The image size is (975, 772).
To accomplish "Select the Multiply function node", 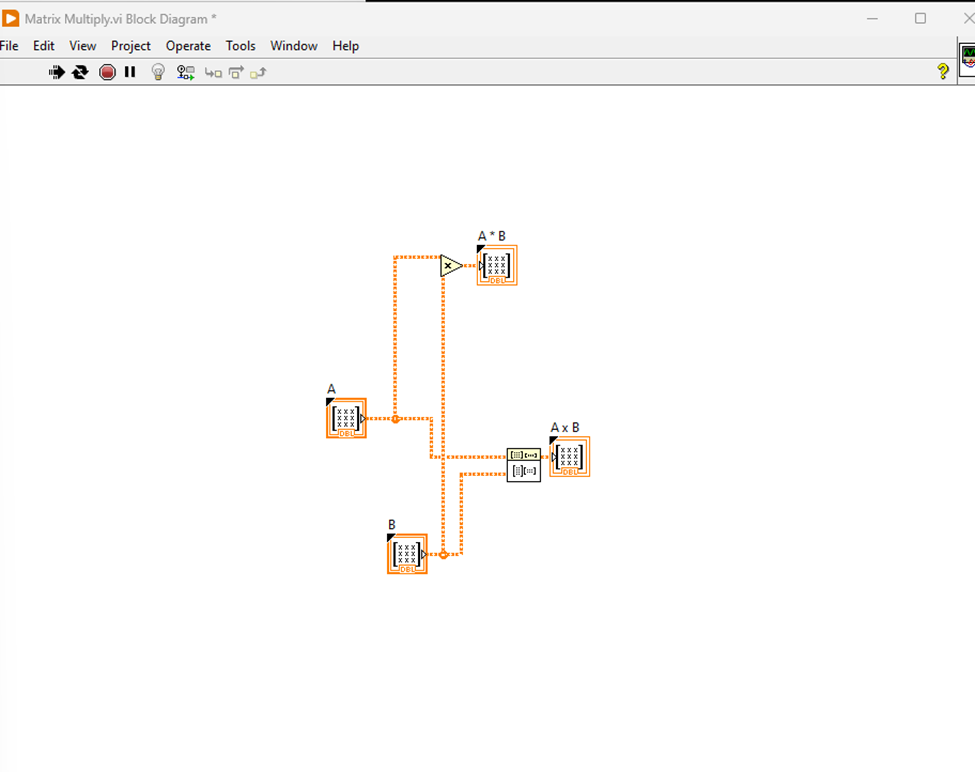I will click(x=451, y=265).
